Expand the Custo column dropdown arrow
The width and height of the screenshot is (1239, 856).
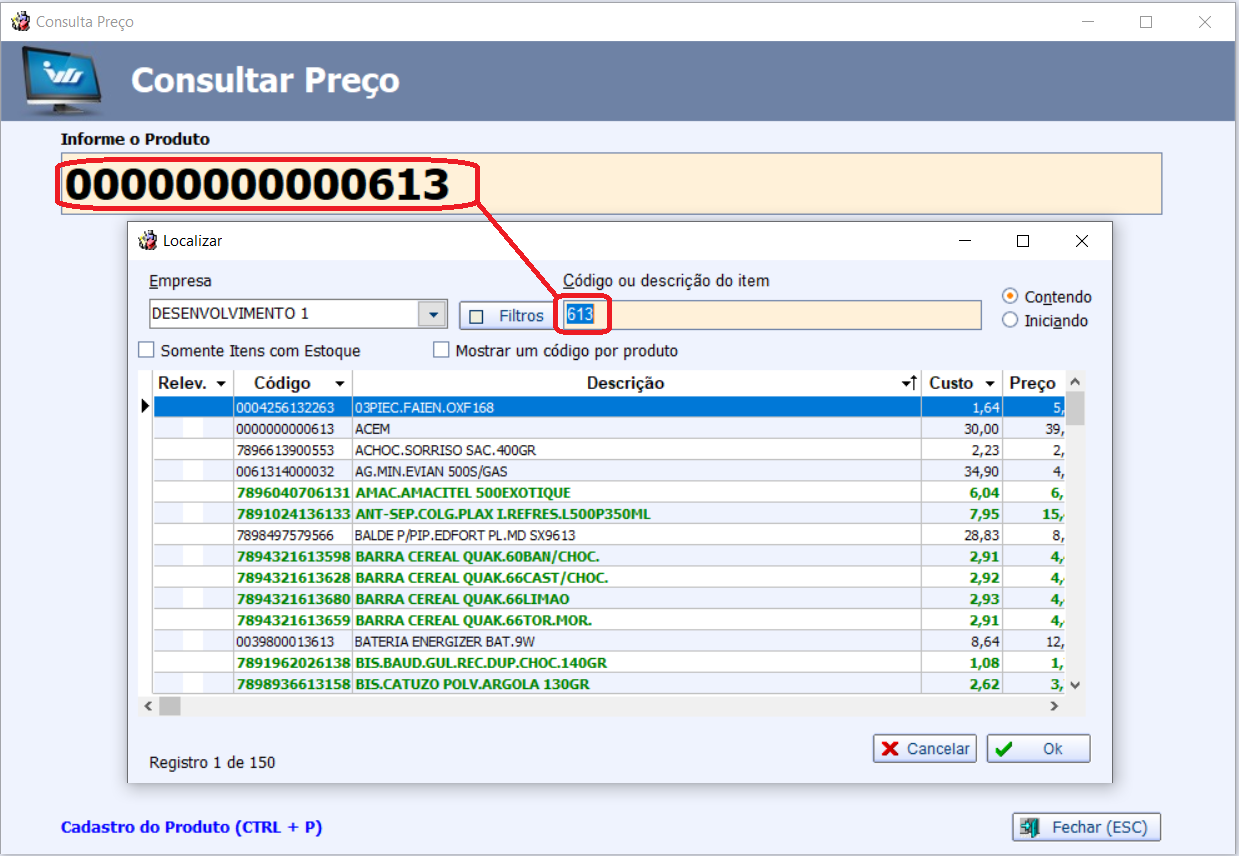(x=989, y=384)
